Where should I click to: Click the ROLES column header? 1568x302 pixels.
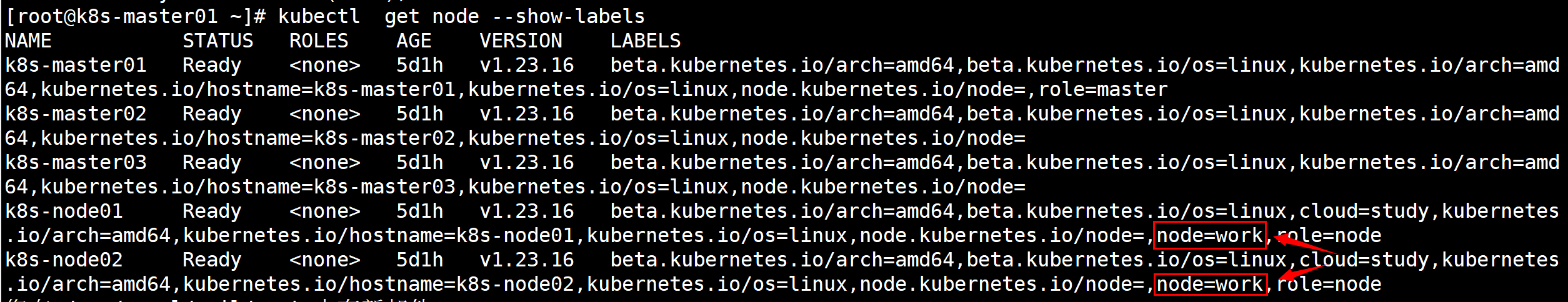(319, 41)
